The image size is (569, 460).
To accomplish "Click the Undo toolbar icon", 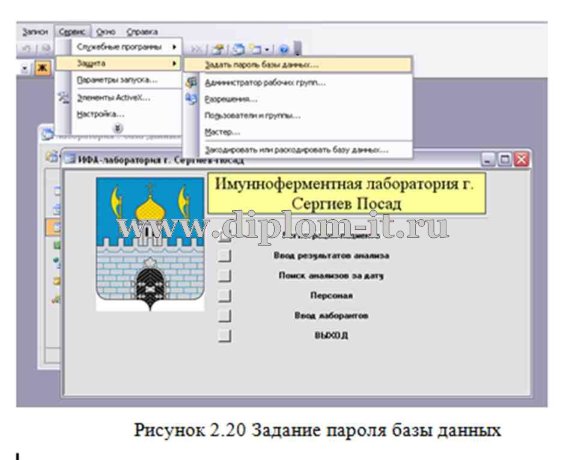I will pos(27,48).
